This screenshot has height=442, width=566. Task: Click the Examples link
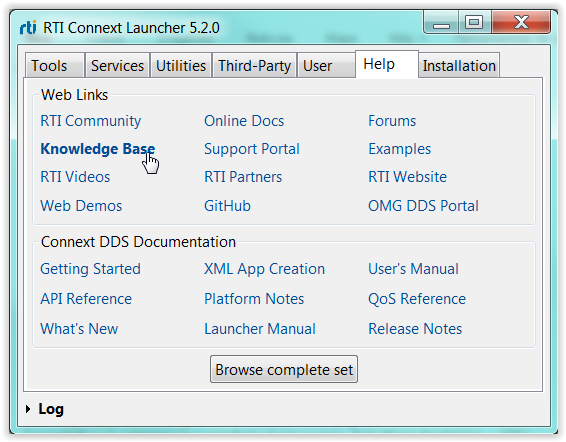click(x=400, y=149)
